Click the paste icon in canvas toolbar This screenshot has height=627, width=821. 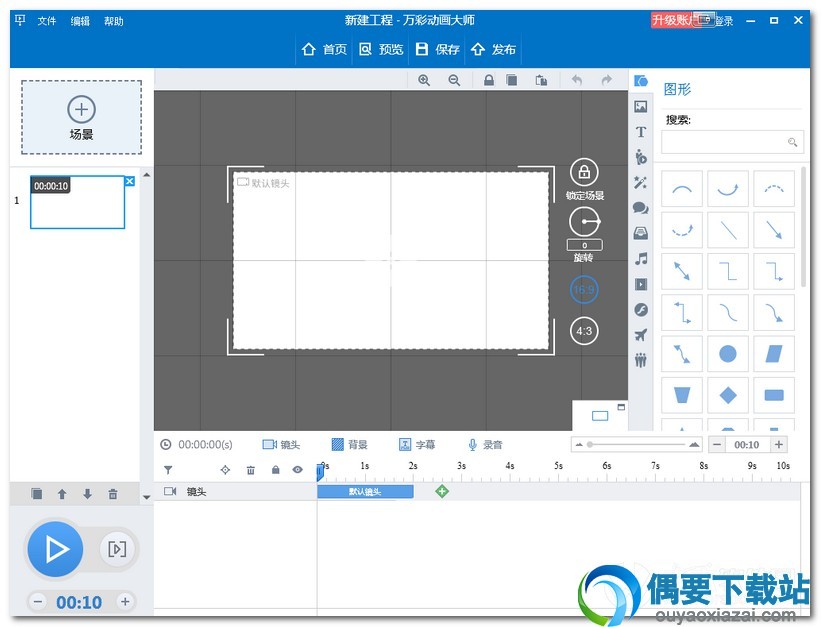(541, 80)
